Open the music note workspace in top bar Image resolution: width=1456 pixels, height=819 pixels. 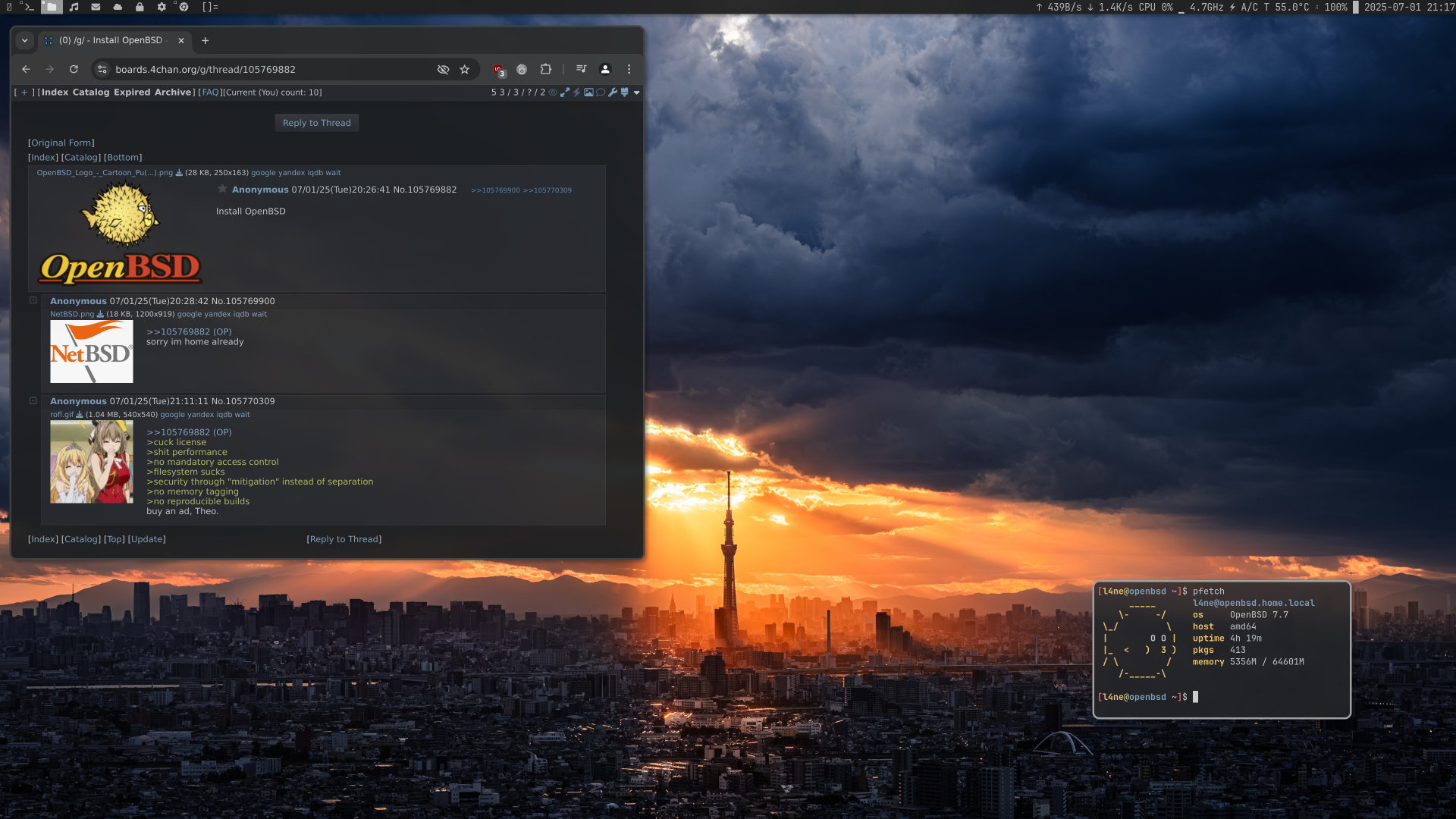(74, 7)
